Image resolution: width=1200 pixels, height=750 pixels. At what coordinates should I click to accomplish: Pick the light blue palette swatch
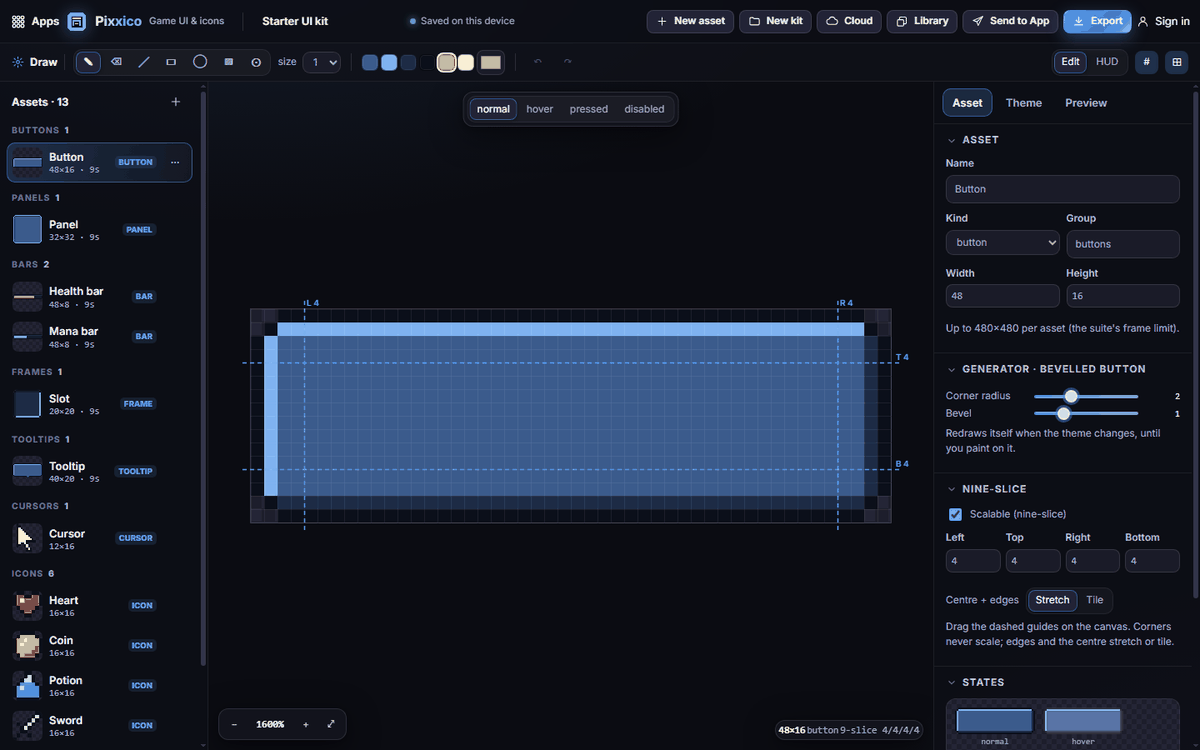pyautogui.click(x=389, y=62)
